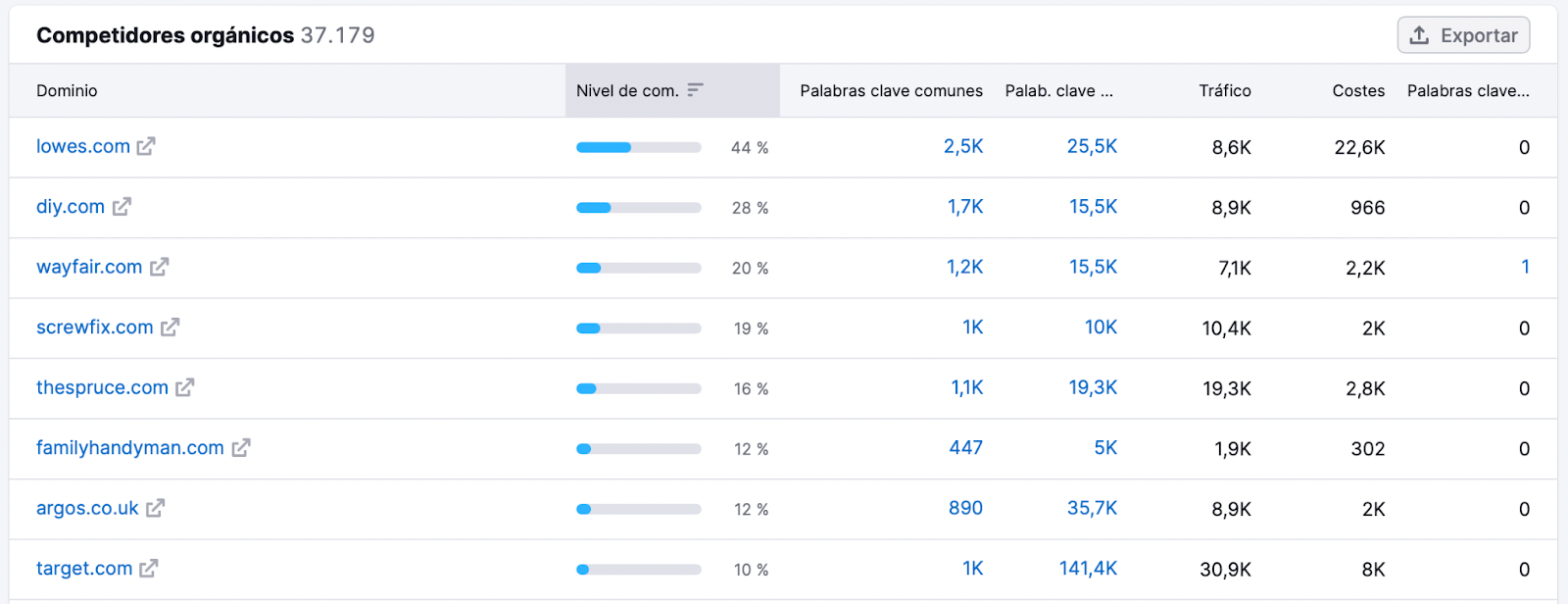Sort table by Tráfico column header
Screen dimensions: 1568x604
tap(1224, 91)
